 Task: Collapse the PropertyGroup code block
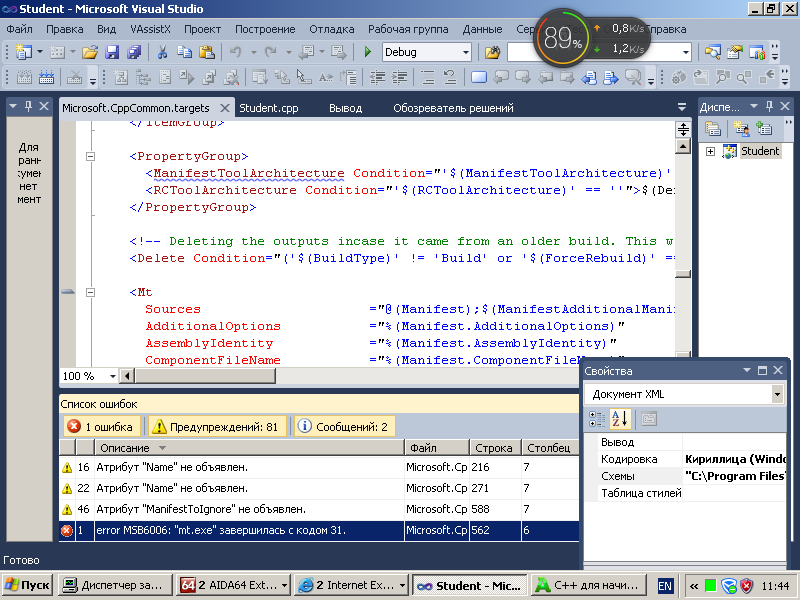pos(90,156)
